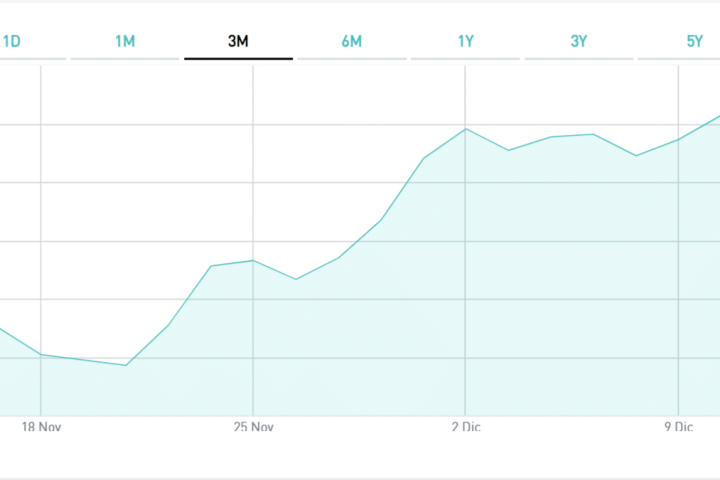720x480 pixels.
Task: Open the 6M chart range
Action: (351, 41)
